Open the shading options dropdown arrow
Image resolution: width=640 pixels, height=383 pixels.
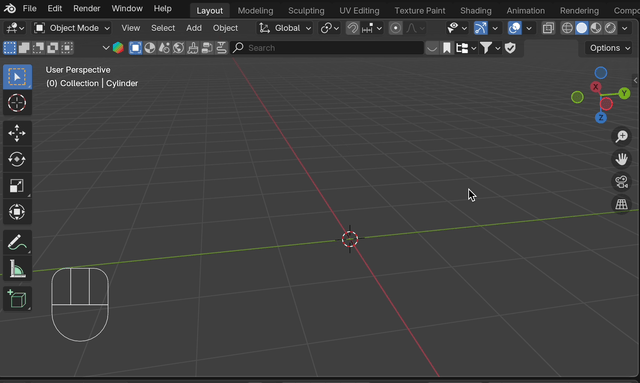[x=624, y=28]
